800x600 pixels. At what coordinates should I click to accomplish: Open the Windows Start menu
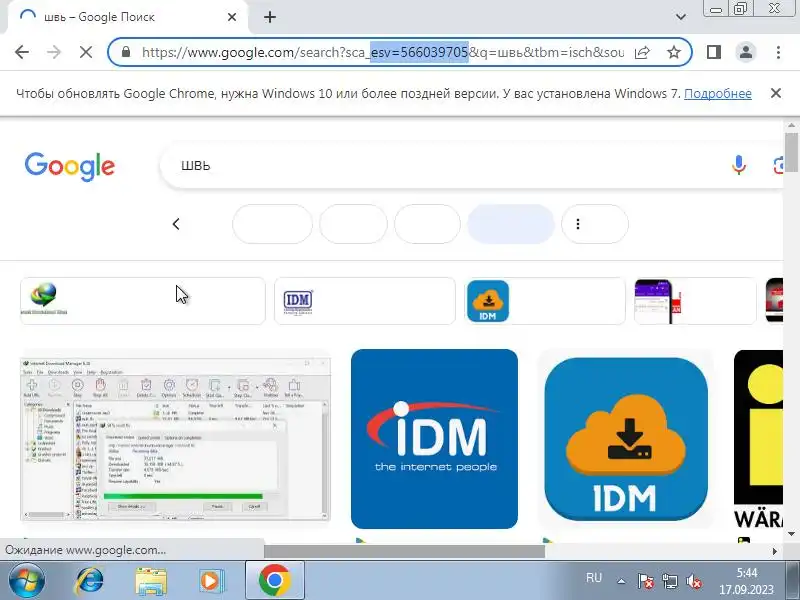[27, 581]
